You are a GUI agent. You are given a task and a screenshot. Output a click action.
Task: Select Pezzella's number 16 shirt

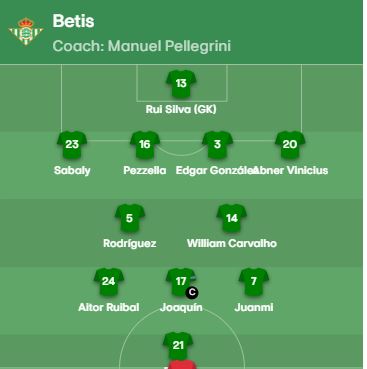coord(145,145)
